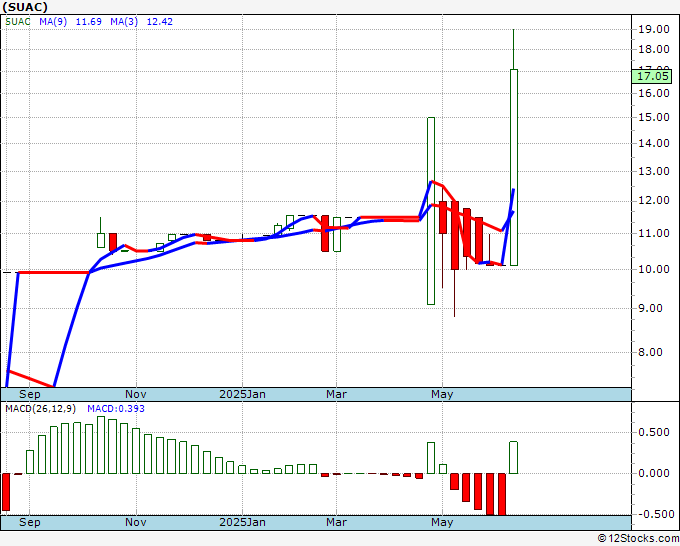Click the MA(3) value 12.42
Image resolution: width=680 pixels, height=546 pixels.
tap(160, 22)
